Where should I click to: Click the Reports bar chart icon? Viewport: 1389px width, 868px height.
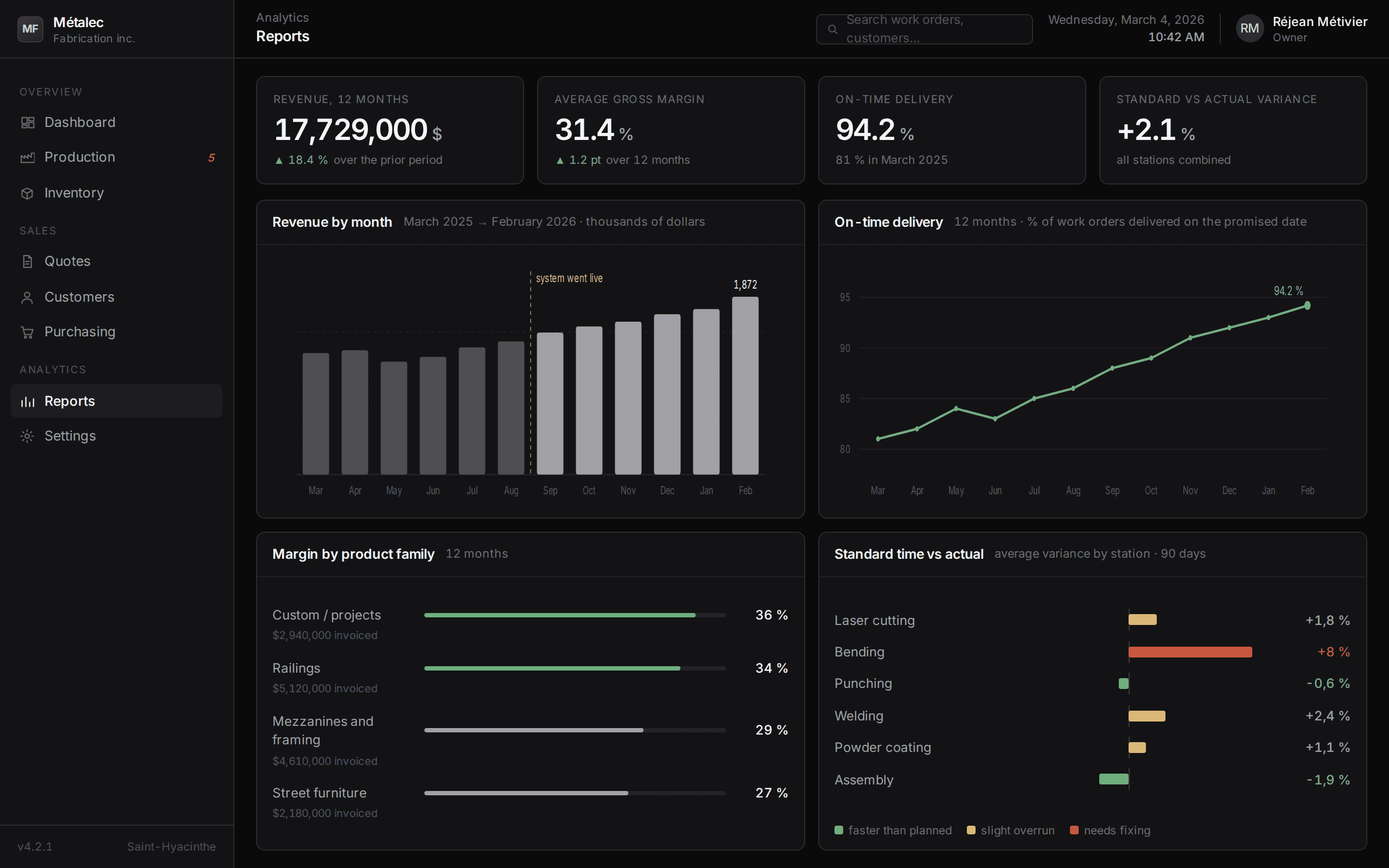coord(27,401)
